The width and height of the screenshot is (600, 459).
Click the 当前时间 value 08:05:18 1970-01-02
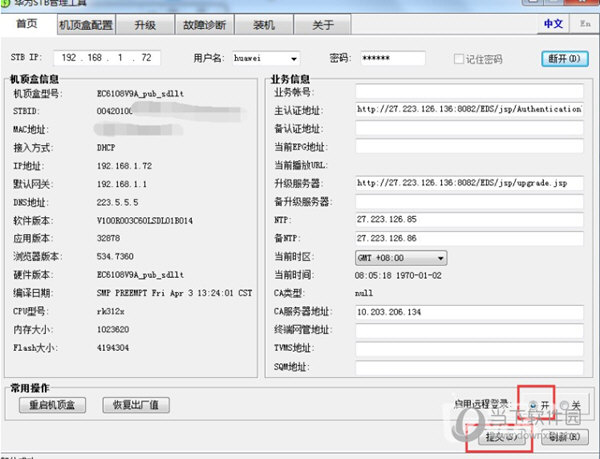[398, 276]
